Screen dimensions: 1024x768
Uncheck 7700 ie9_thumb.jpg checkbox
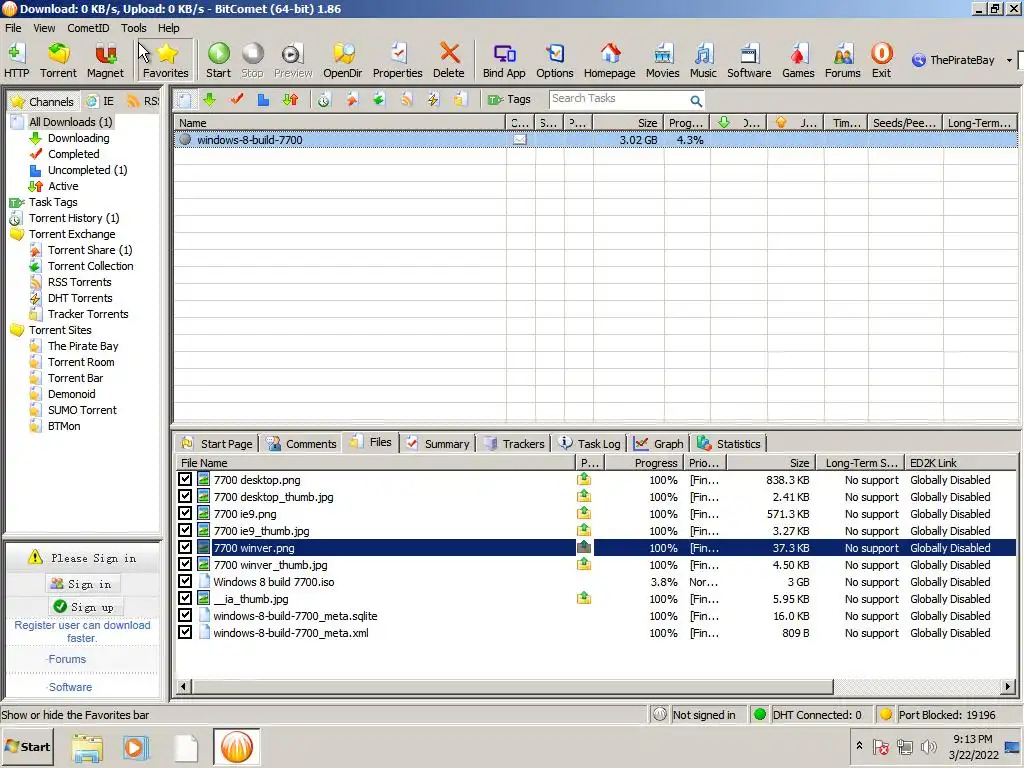185,530
